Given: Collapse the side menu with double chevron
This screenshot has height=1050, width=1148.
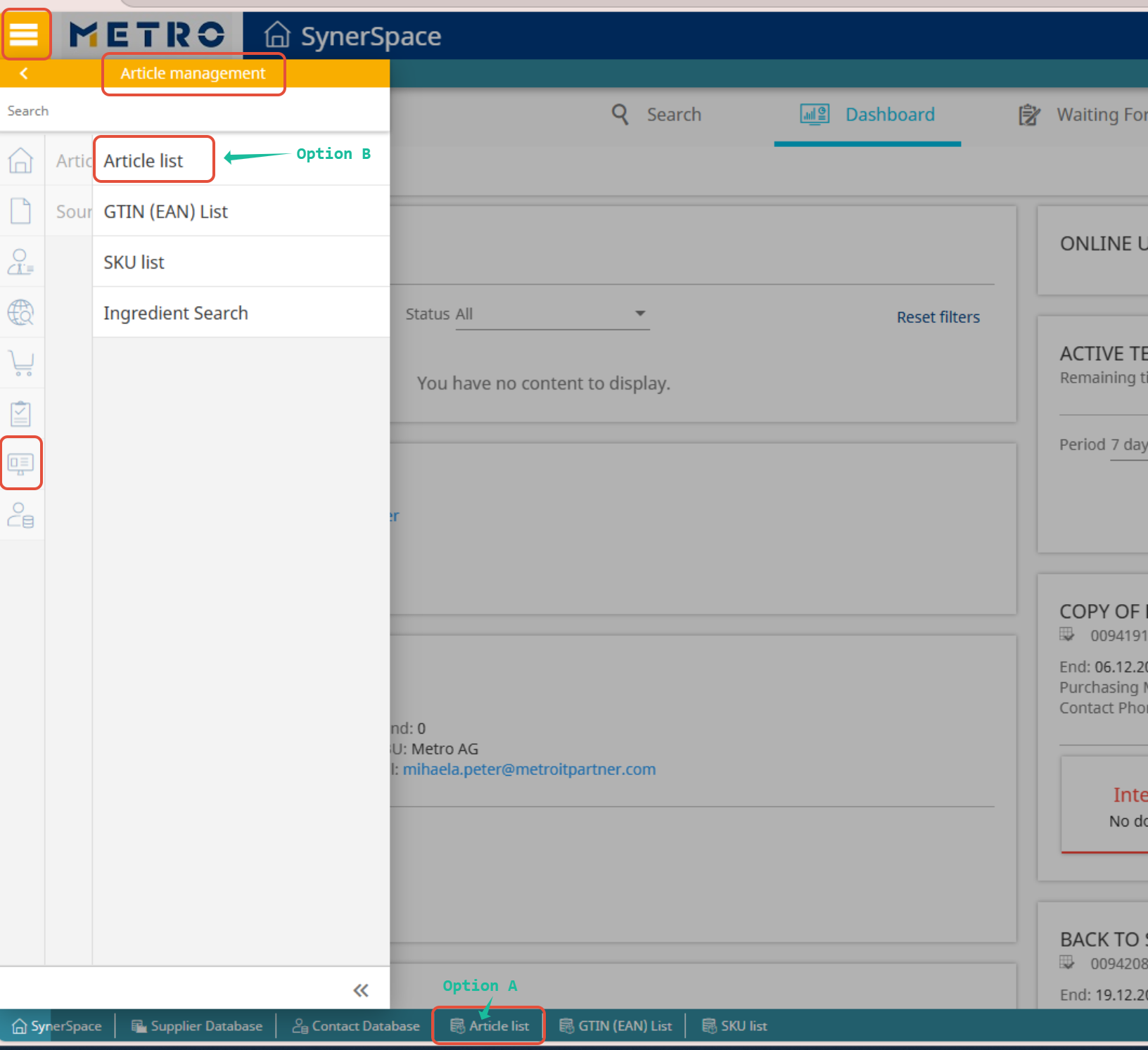Looking at the screenshot, I should pyautogui.click(x=361, y=990).
